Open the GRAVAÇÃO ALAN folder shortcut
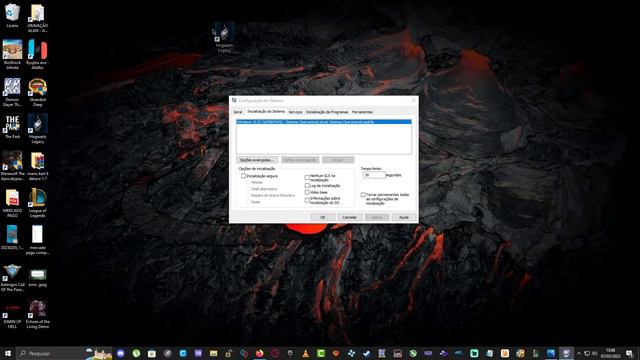The image size is (640, 360). (38, 18)
